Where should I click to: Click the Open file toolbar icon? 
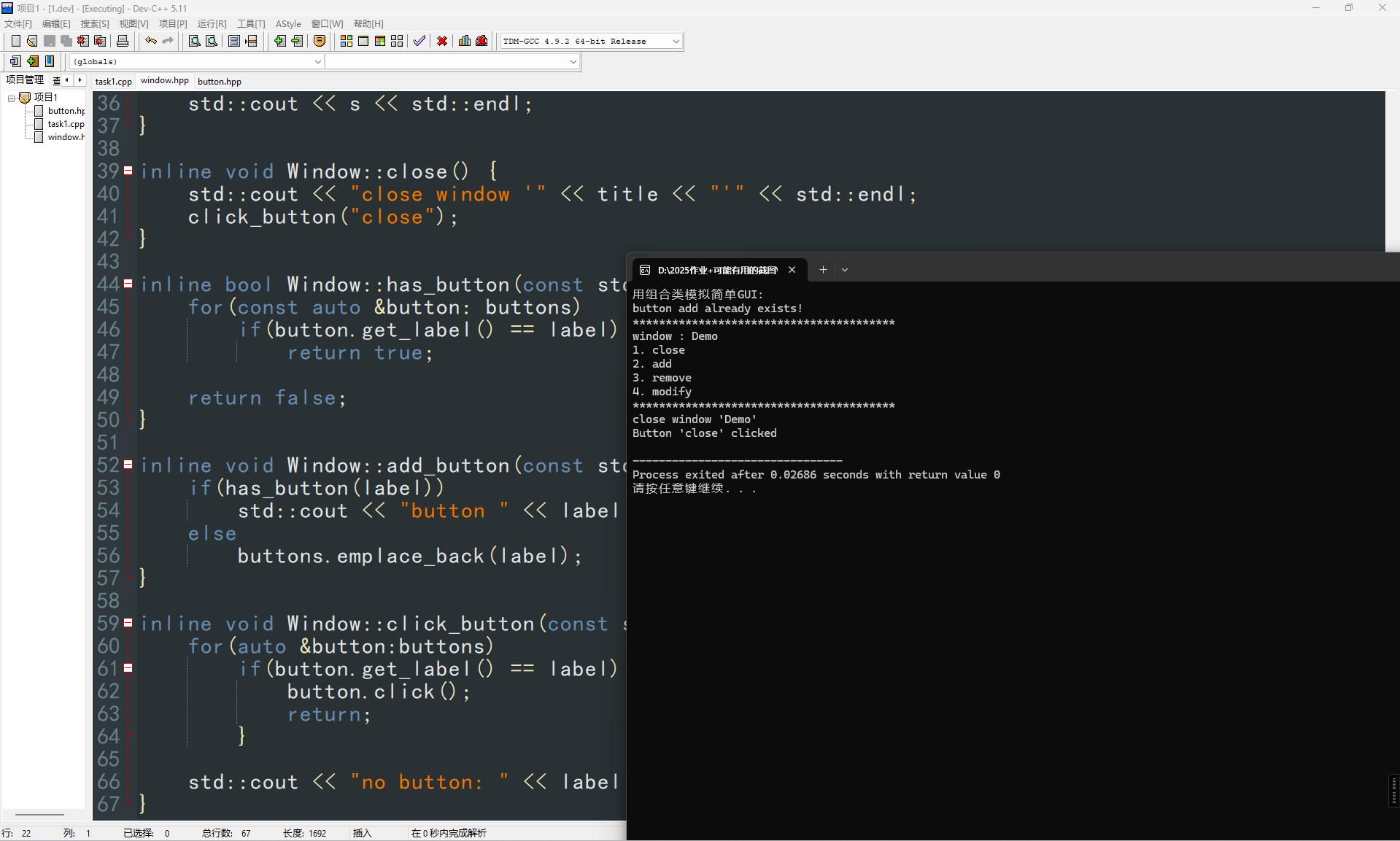coord(32,41)
